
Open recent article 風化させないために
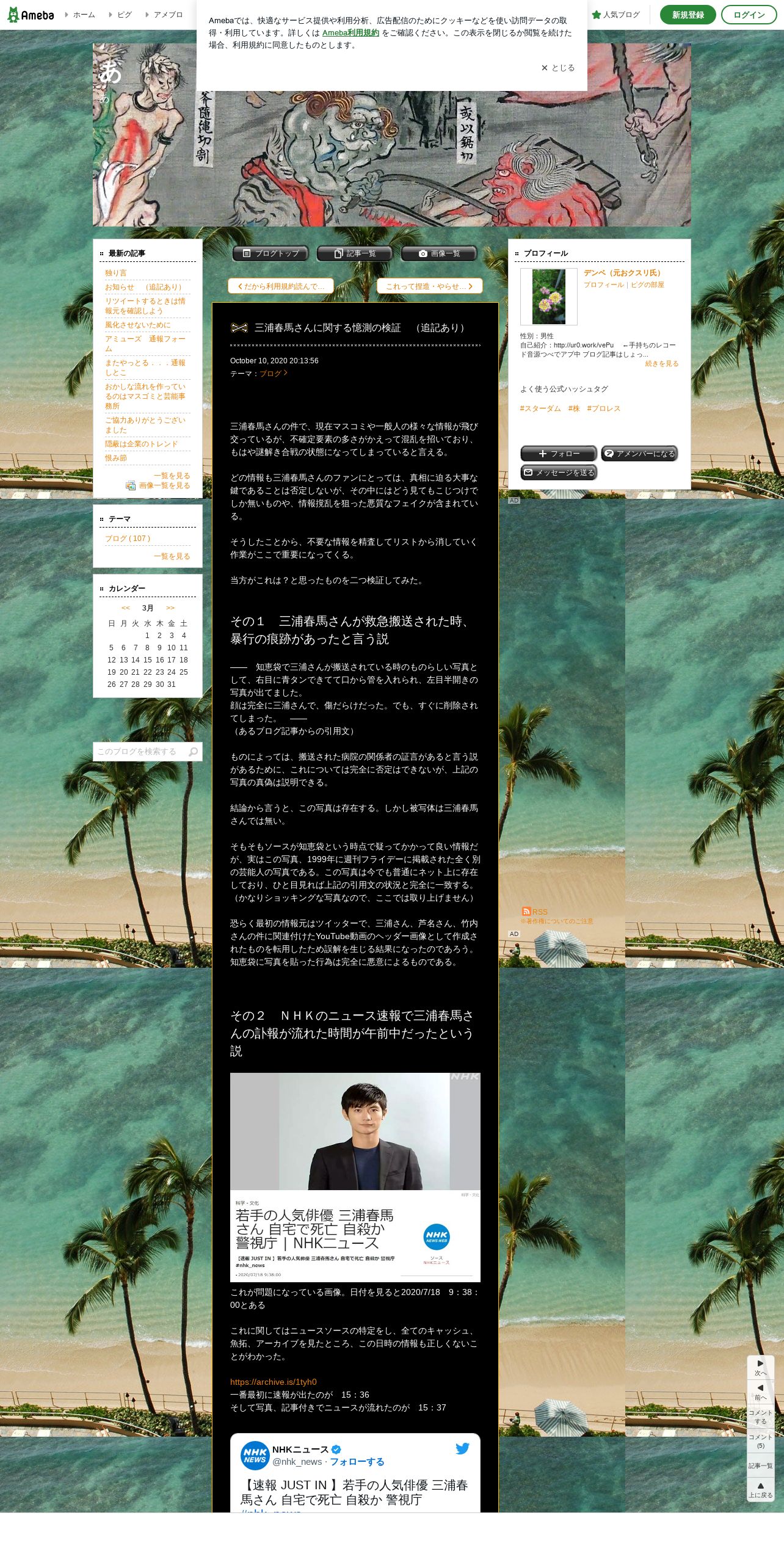pyautogui.click(x=138, y=325)
